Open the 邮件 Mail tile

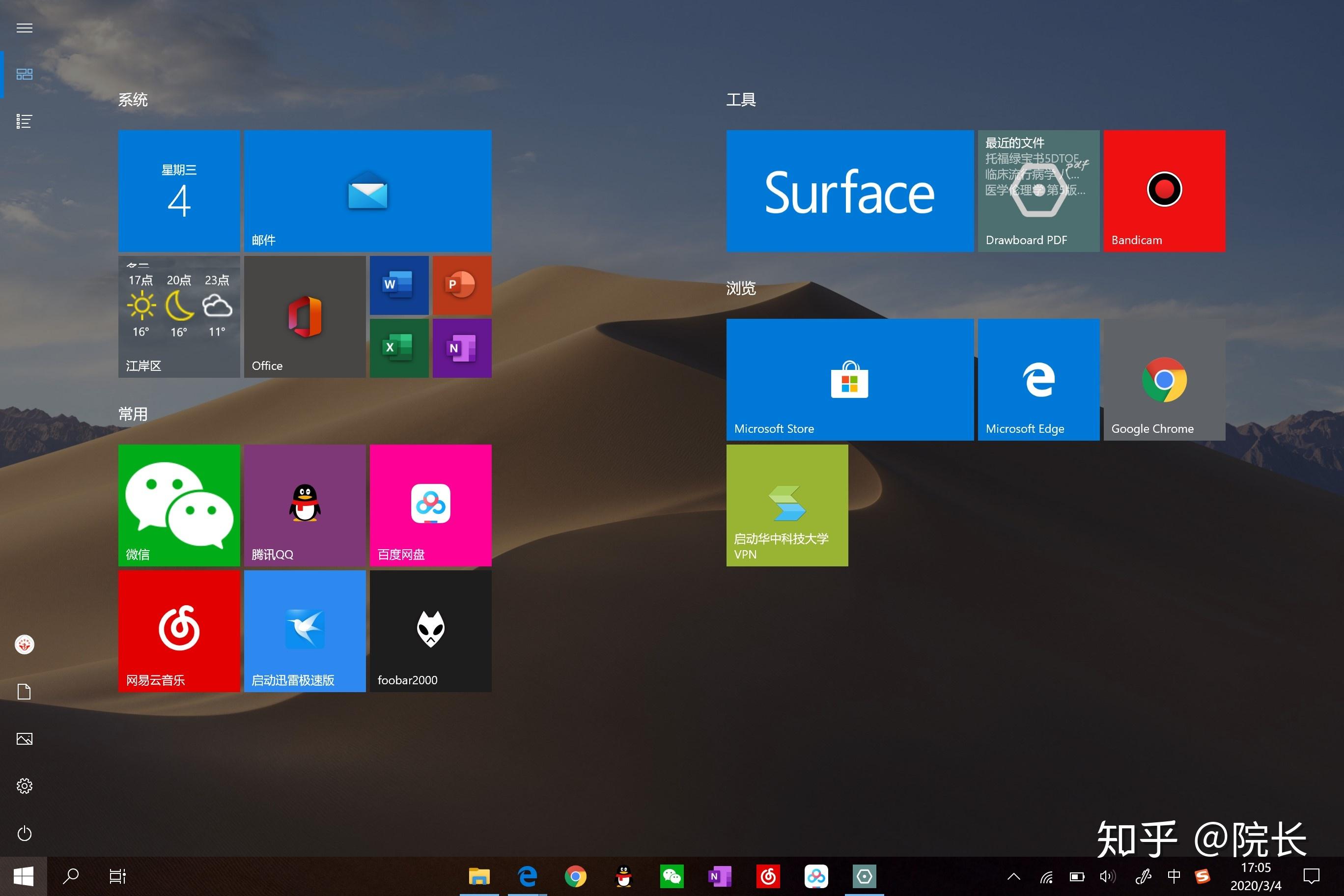[367, 191]
